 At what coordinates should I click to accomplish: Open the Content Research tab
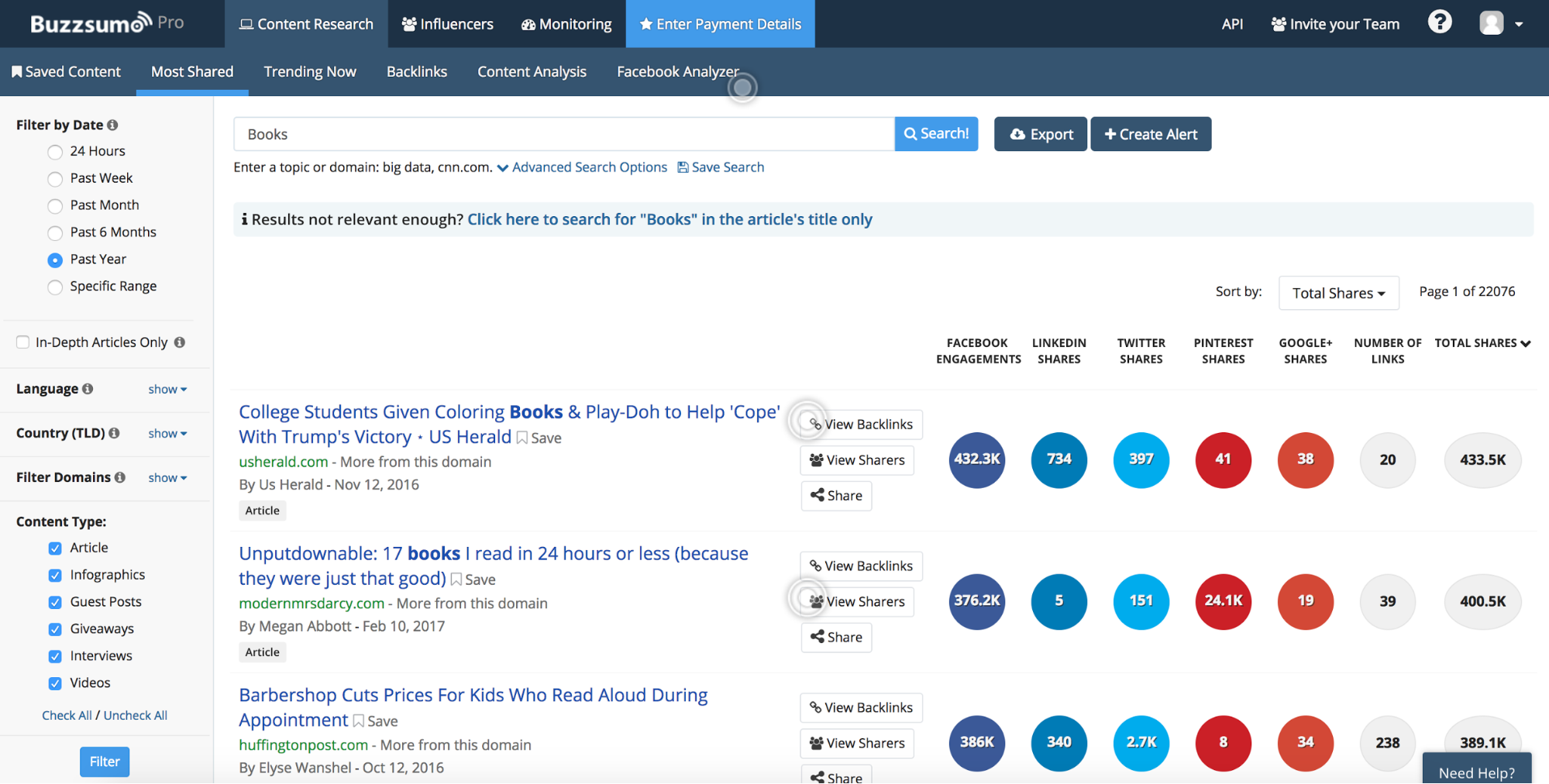pyautogui.click(x=306, y=24)
